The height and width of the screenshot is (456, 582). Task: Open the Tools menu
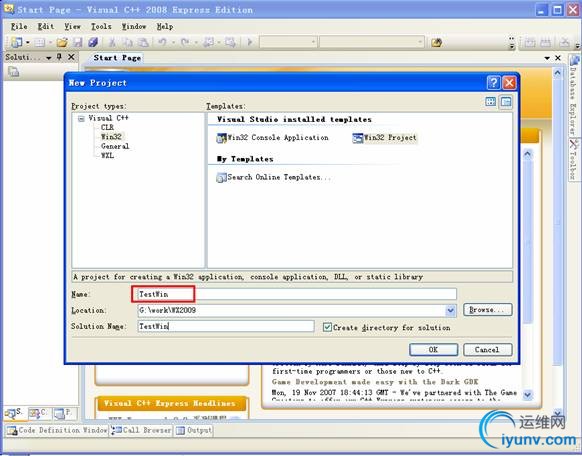click(x=101, y=26)
